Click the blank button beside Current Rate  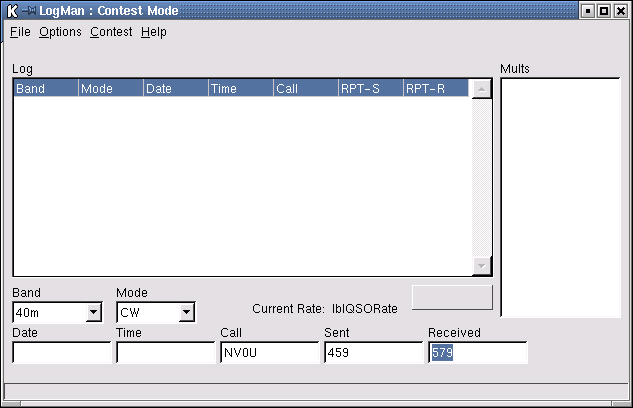[452, 297]
